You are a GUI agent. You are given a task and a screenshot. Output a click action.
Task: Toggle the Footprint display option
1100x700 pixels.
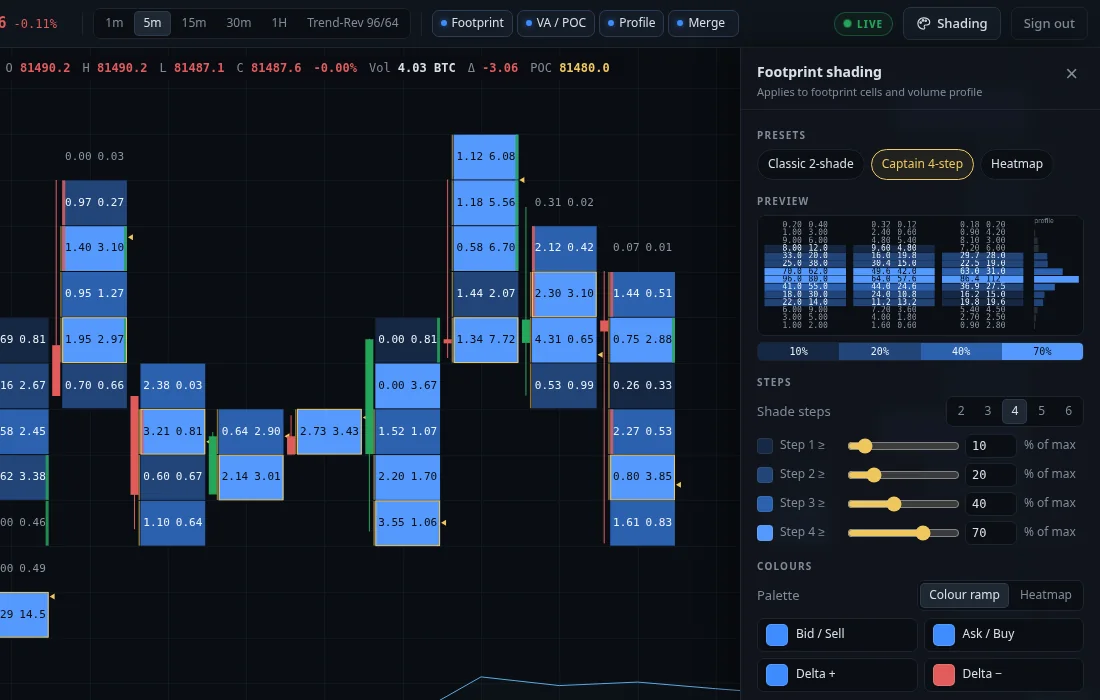(x=472, y=23)
